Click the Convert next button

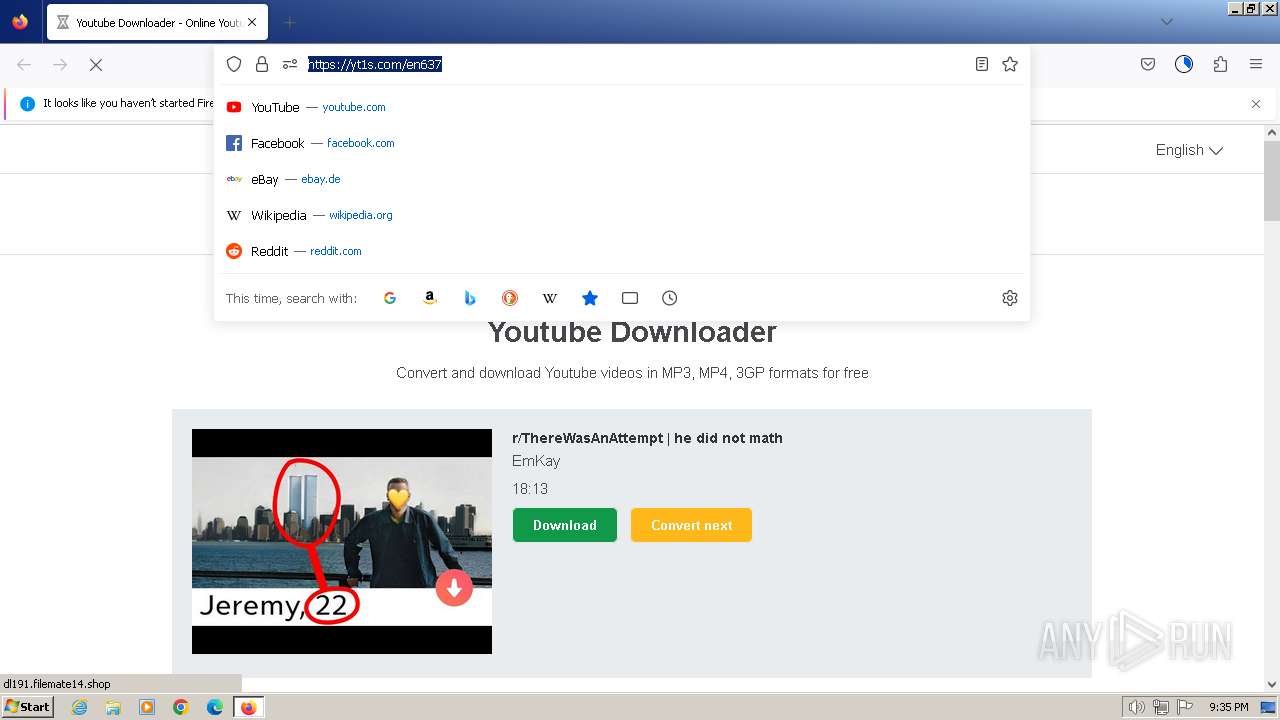click(x=691, y=525)
